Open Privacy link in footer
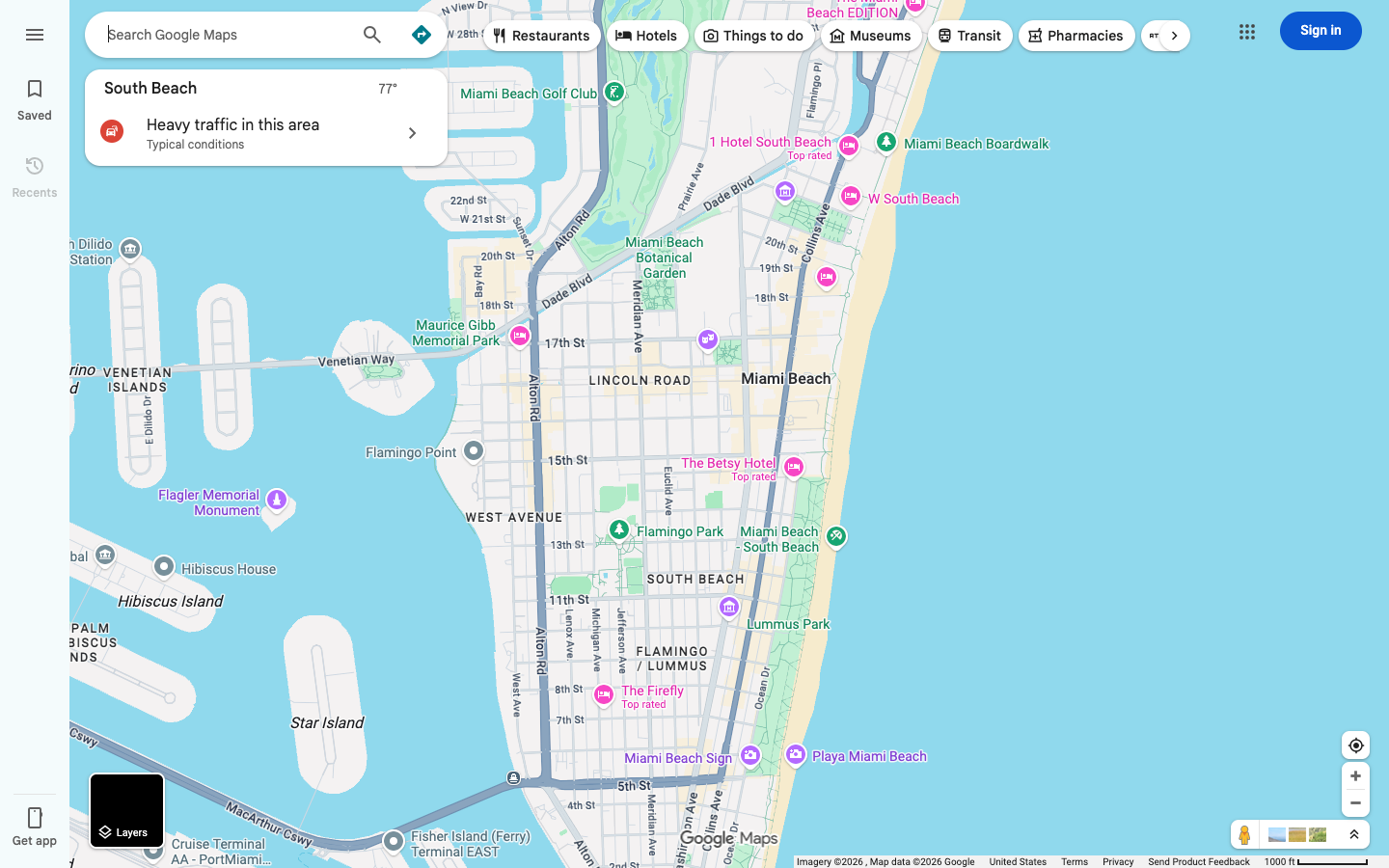 point(1118,862)
